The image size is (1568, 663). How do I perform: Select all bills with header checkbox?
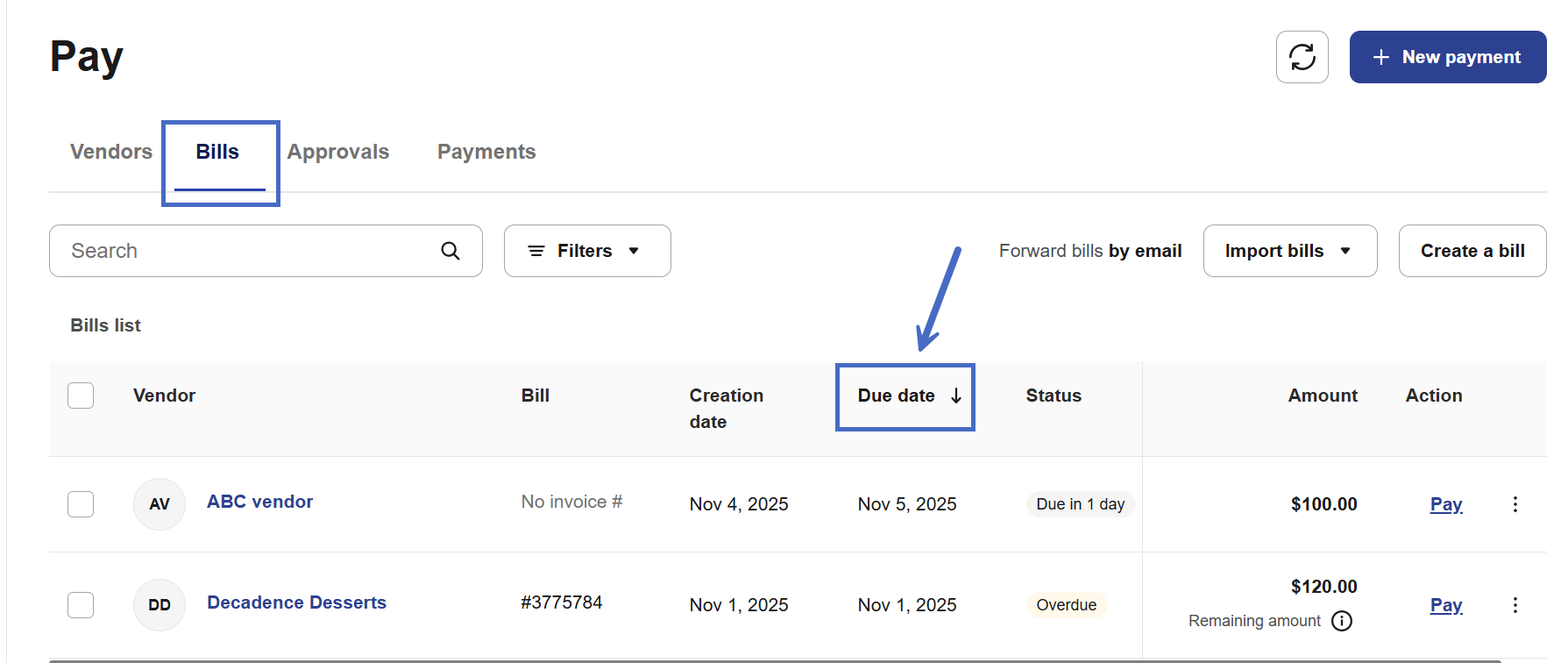(81, 396)
